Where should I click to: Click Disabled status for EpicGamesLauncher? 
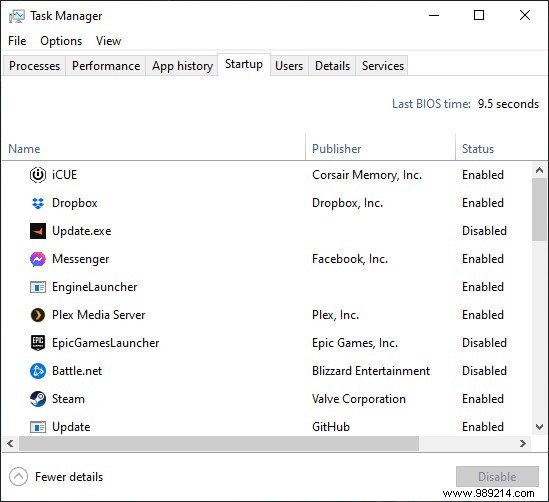pos(484,343)
